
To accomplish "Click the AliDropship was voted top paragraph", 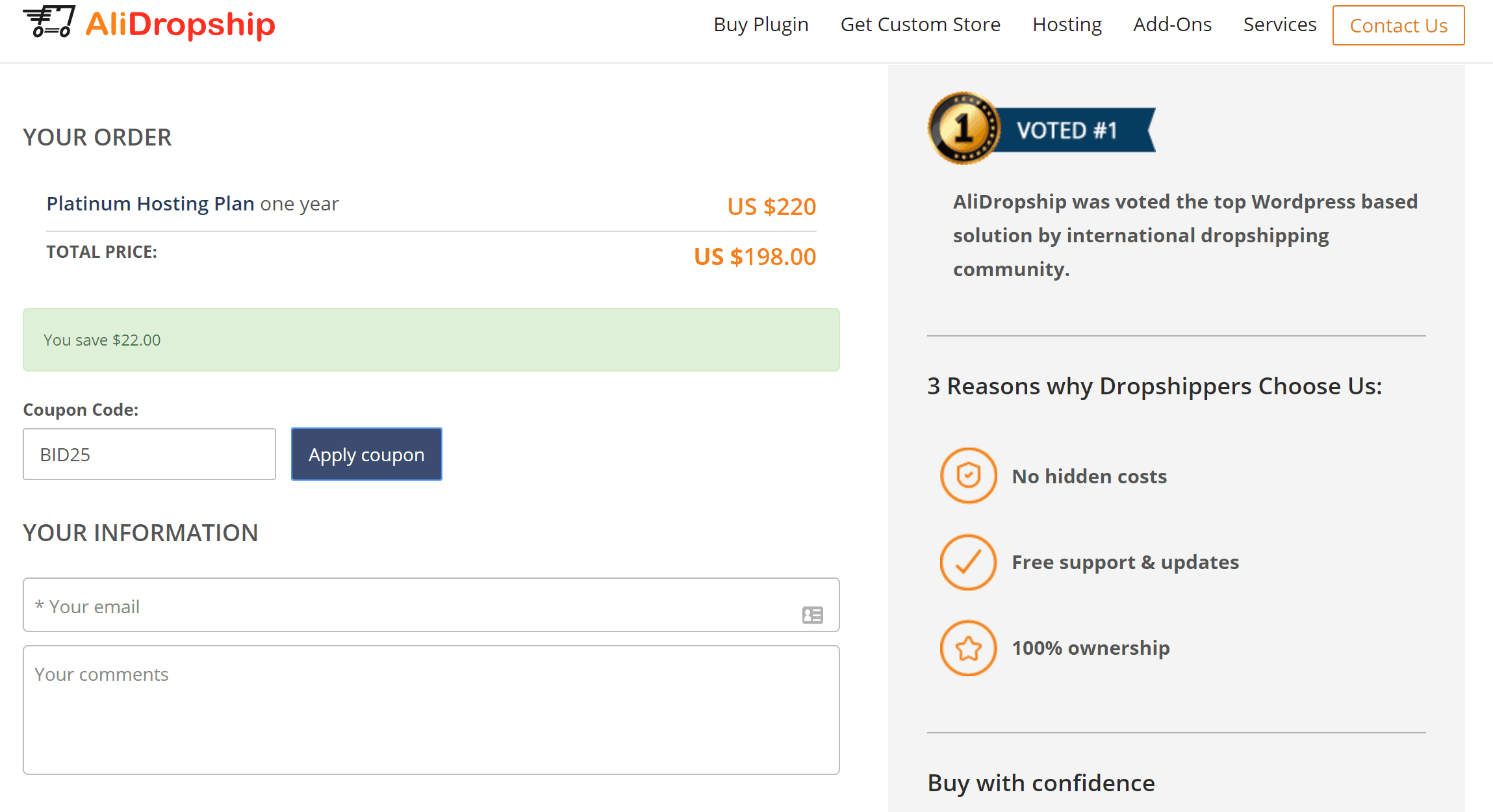I will coord(1185,235).
